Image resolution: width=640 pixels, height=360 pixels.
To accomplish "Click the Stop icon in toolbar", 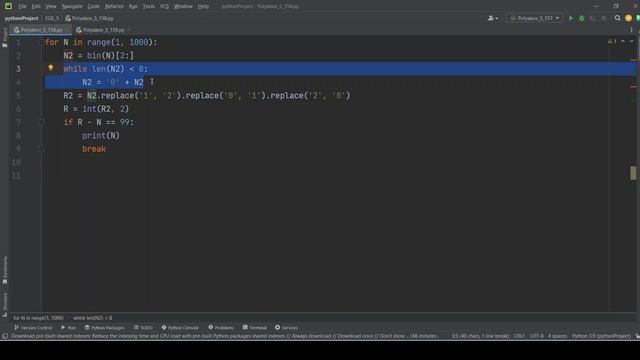I will click(x=604, y=18).
